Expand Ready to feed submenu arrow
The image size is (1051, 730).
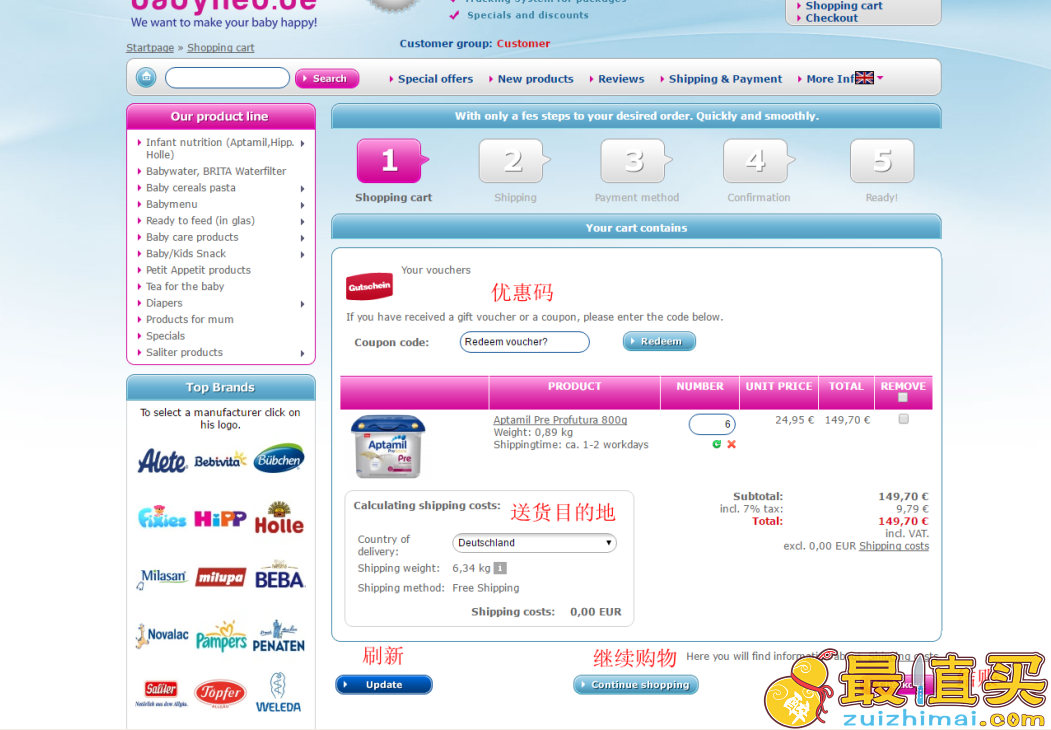(x=303, y=222)
